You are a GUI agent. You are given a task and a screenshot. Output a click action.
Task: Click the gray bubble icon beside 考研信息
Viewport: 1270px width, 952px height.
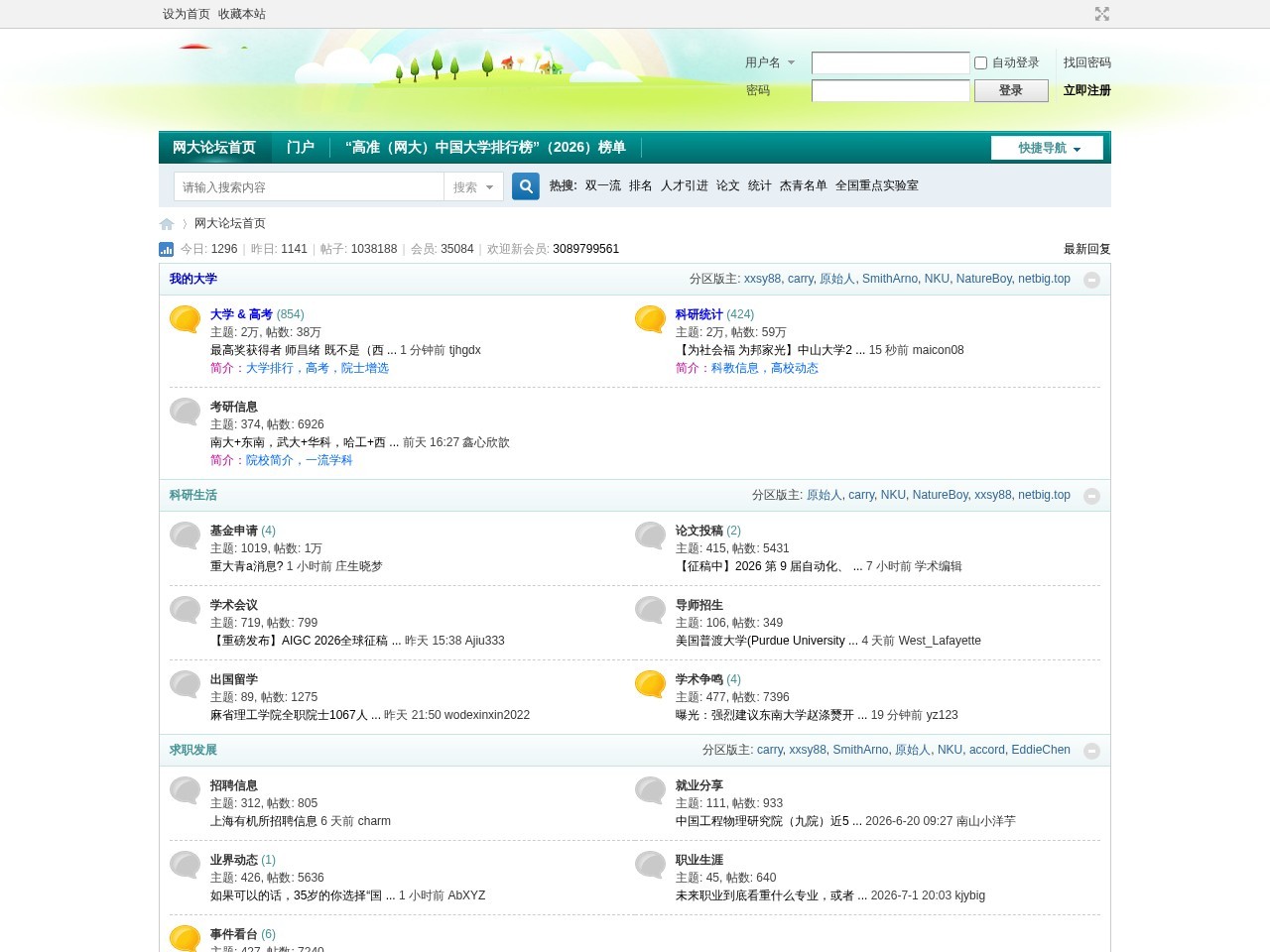tap(186, 413)
